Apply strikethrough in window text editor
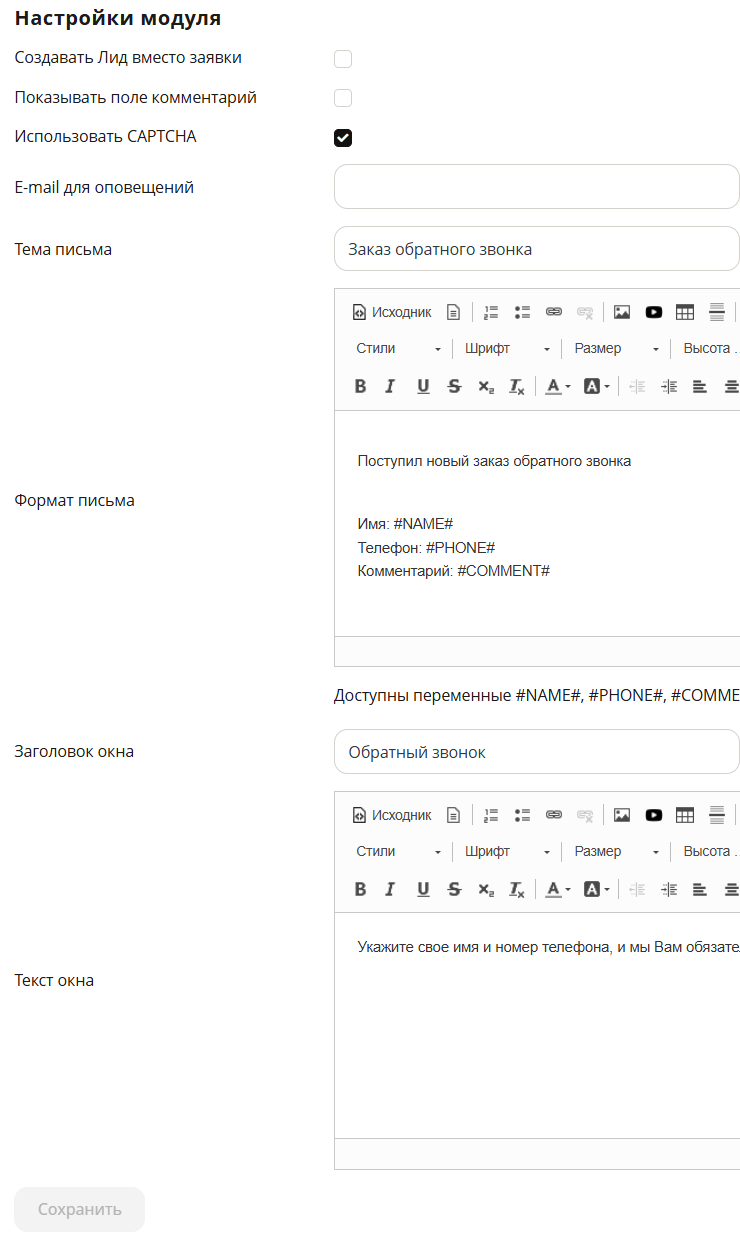 (454, 889)
